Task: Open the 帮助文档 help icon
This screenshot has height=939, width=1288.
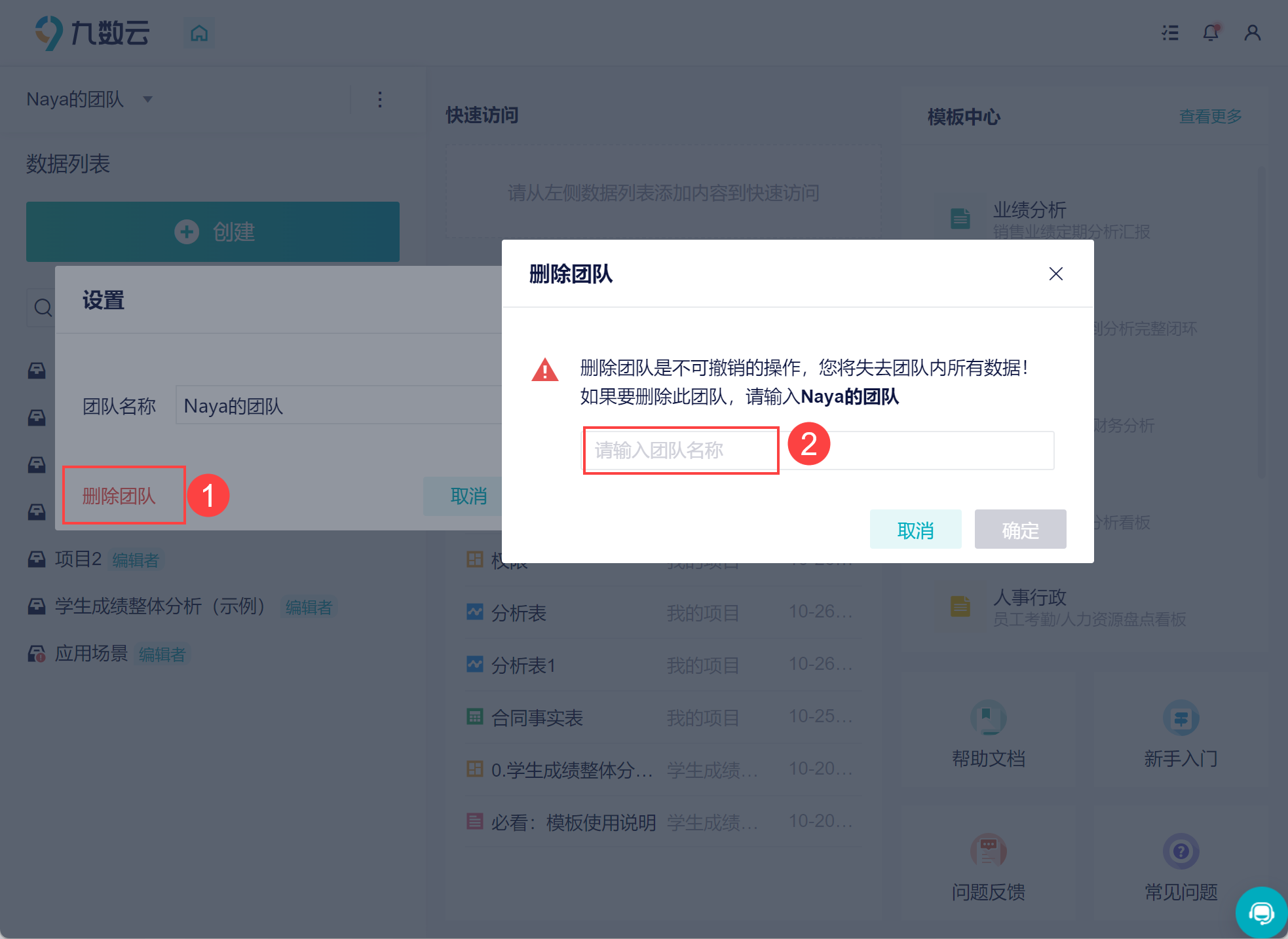Action: click(988, 718)
